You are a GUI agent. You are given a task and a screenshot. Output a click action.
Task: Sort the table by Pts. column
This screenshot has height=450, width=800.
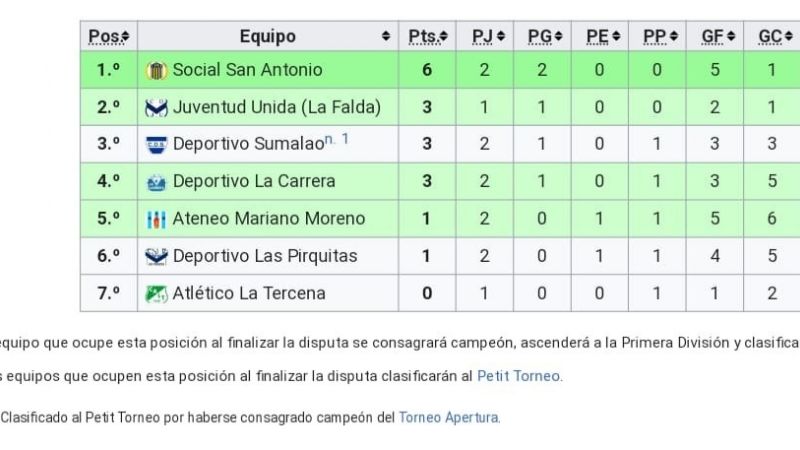pos(429,37)
